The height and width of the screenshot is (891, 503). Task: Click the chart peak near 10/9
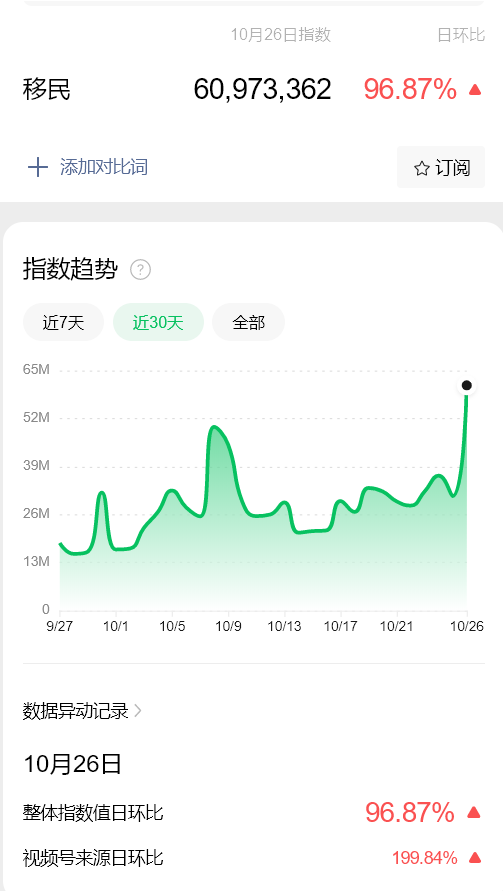[214, 427]
